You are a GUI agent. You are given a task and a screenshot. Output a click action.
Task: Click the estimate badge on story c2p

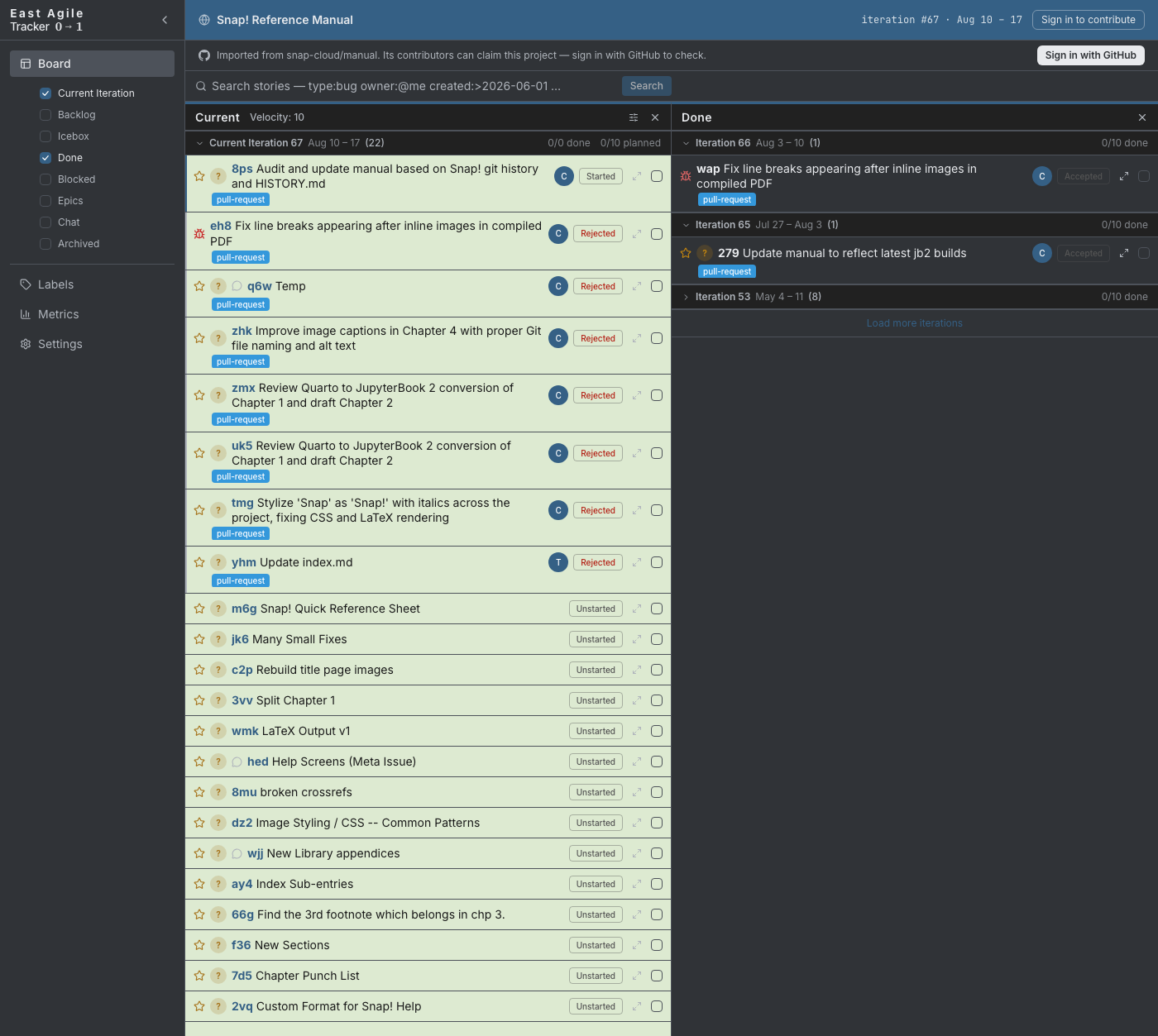pyautogui.click(x=218, y=670)
